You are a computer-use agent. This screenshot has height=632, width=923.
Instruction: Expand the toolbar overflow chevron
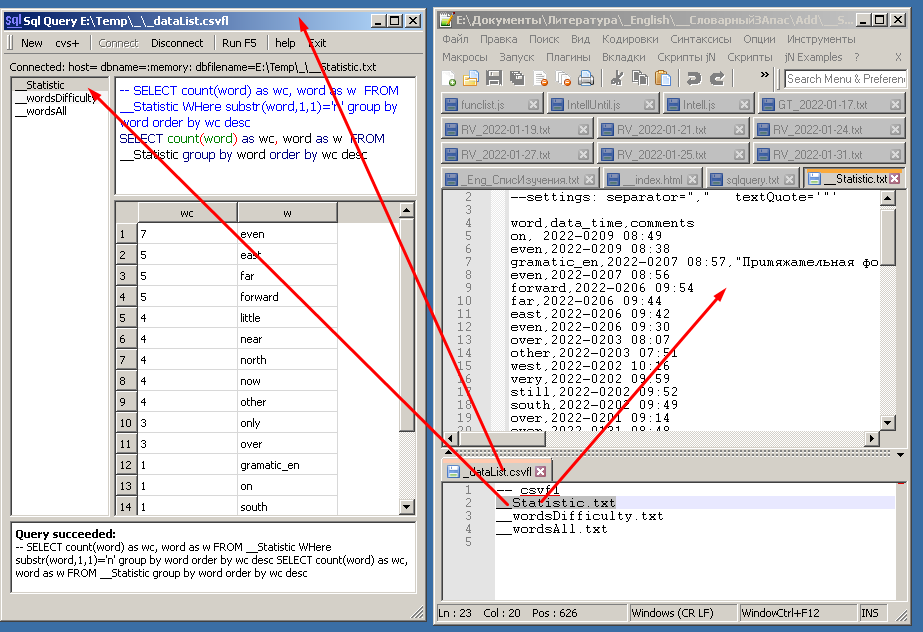coord(765,75)
